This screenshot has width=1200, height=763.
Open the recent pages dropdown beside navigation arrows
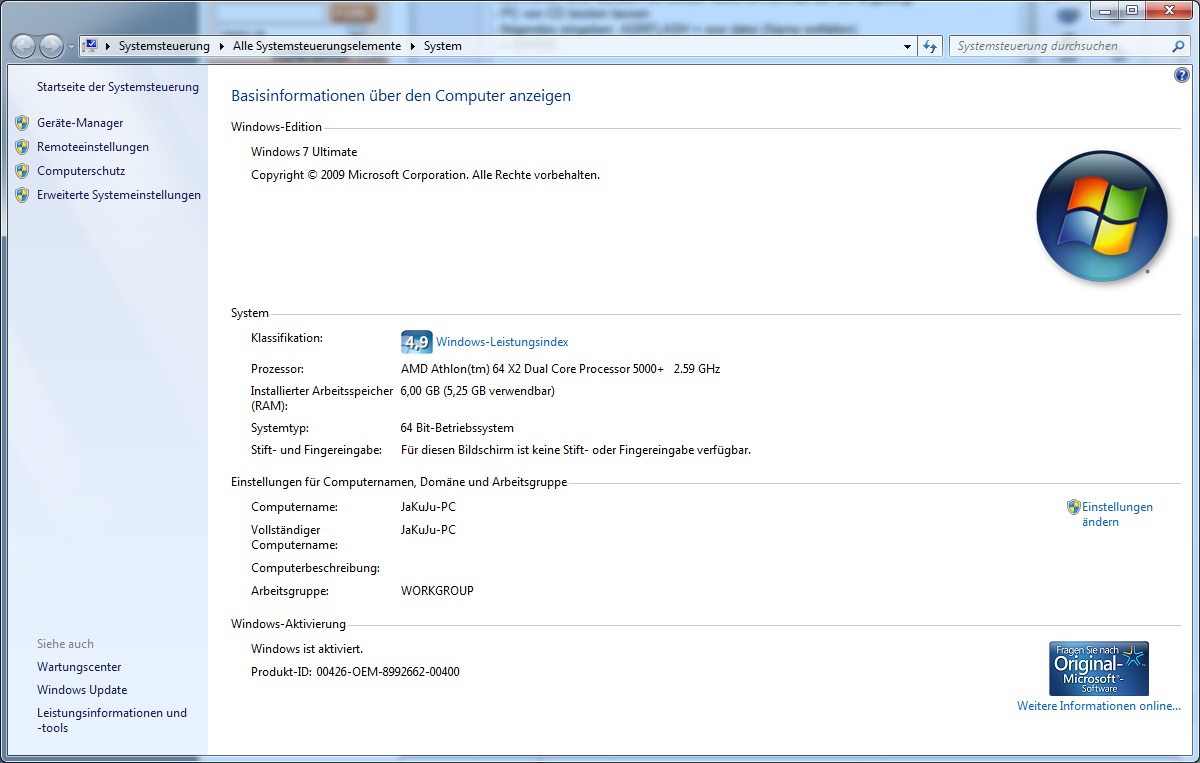(70, 47)
